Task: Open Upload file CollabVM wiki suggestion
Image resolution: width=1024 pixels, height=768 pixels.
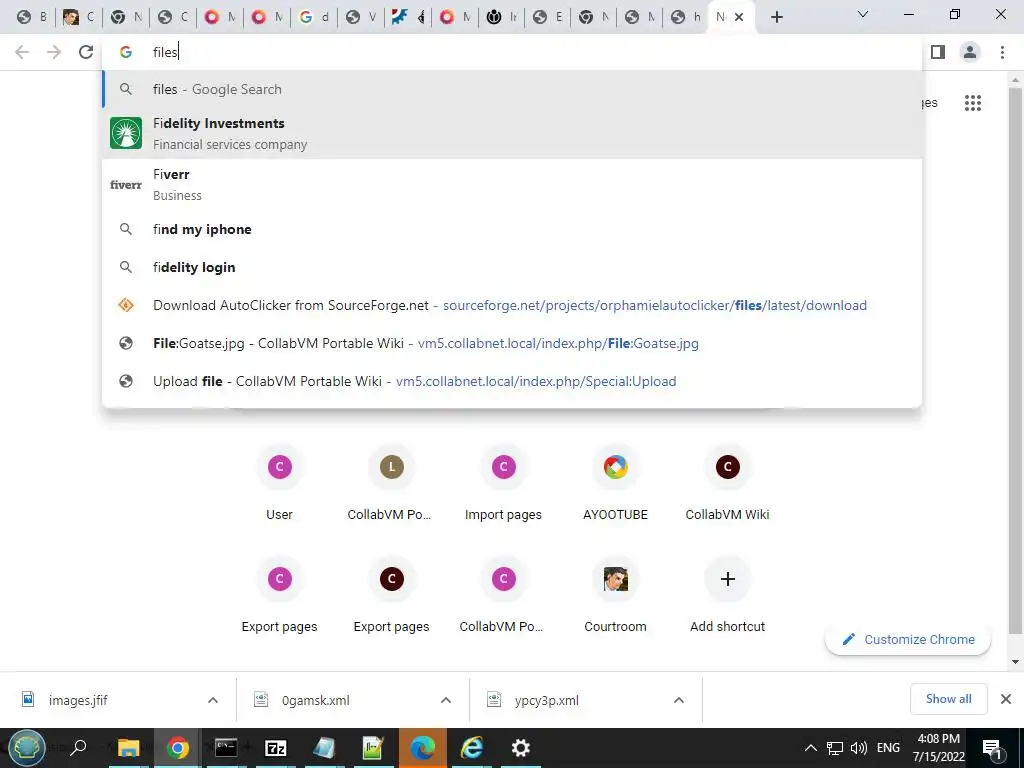Action: click(512, 381)
